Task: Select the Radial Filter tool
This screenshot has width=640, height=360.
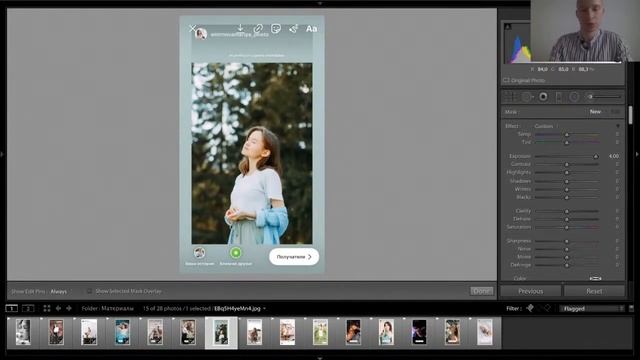Action: [574, 97]
